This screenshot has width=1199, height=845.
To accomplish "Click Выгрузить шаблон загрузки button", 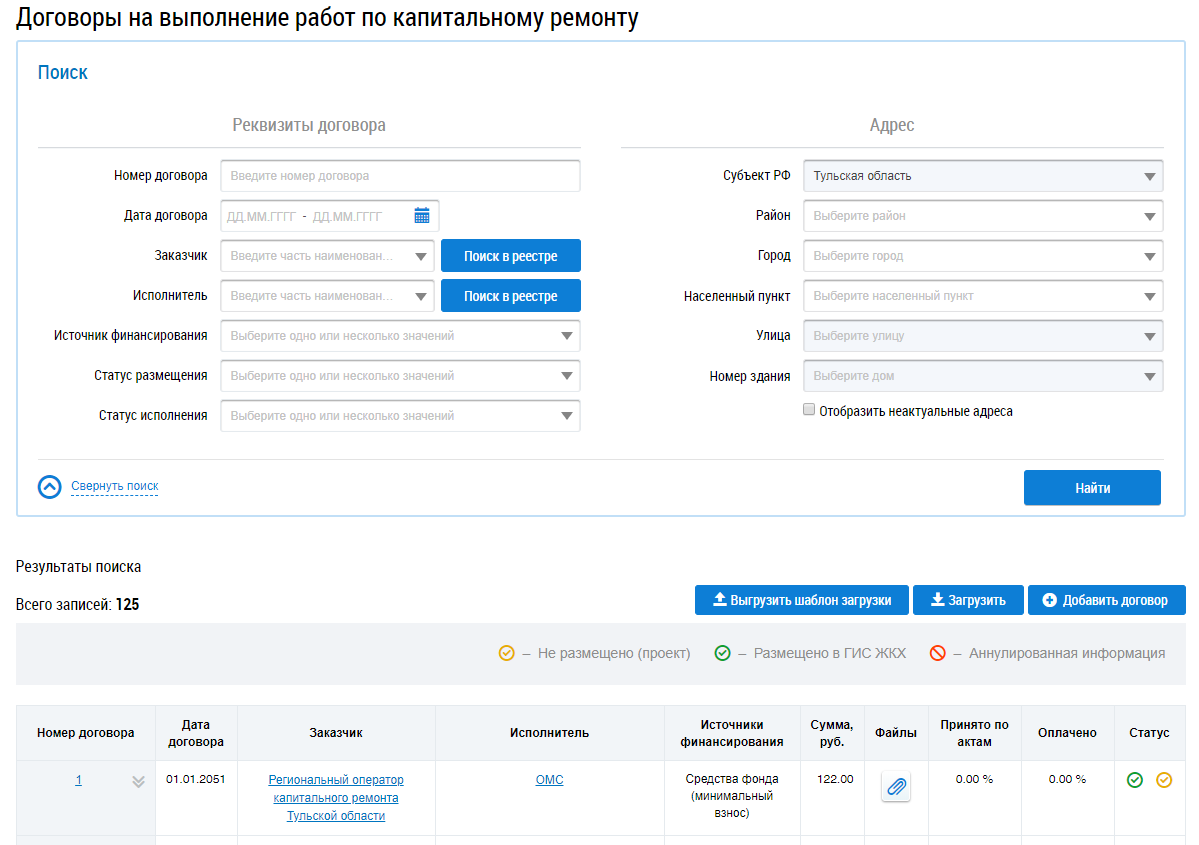I will [801, 600].
